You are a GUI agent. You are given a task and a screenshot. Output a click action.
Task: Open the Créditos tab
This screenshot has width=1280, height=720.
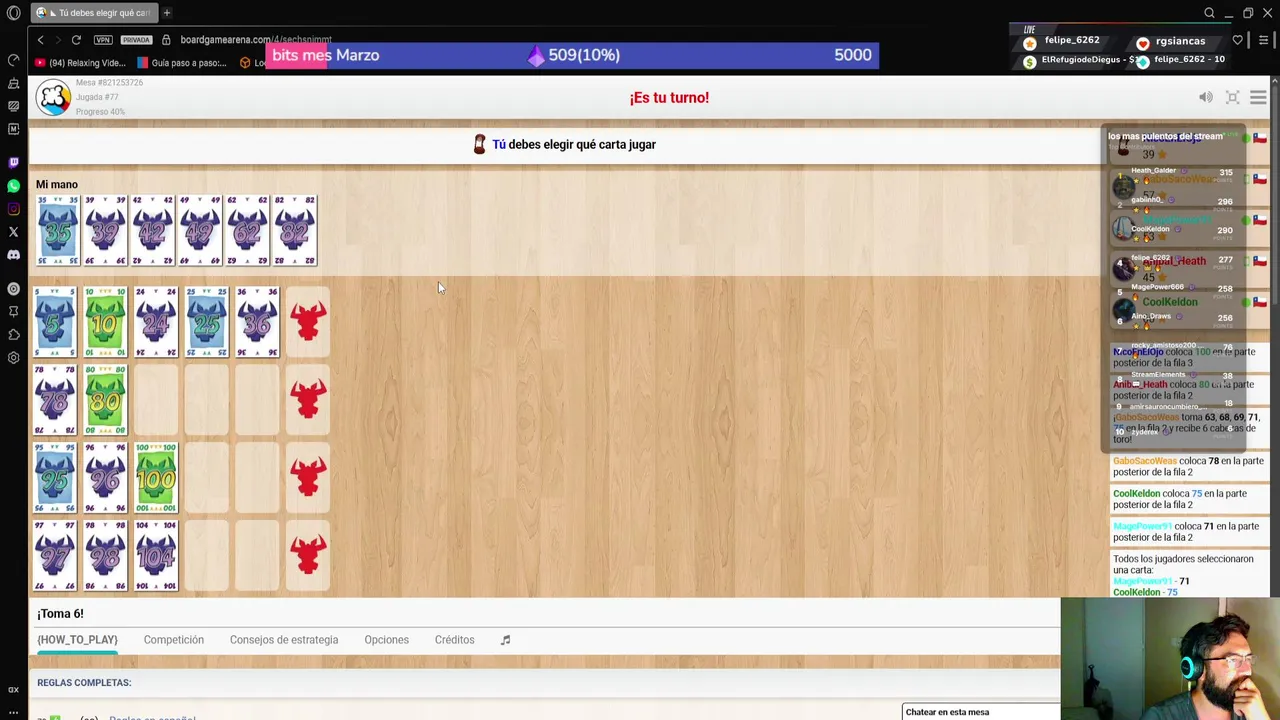454,640
